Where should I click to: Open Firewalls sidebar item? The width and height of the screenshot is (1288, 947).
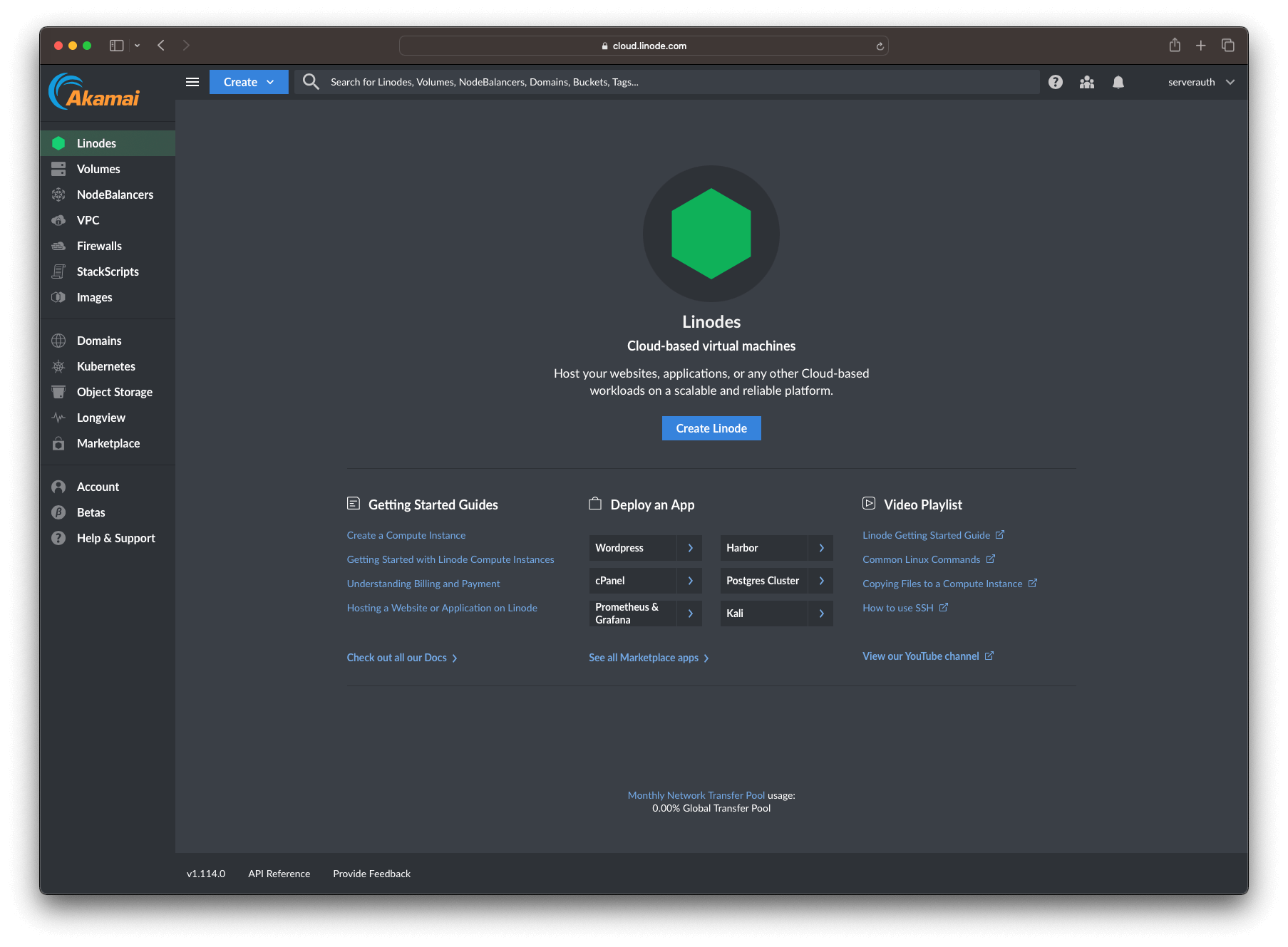coord(108,246)
